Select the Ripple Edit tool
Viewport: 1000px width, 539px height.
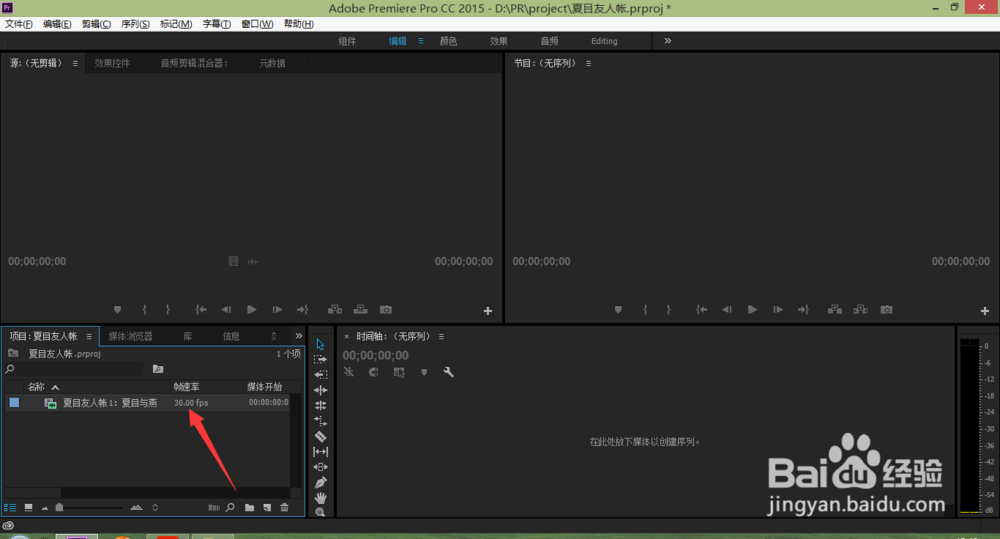click(320, 390)
